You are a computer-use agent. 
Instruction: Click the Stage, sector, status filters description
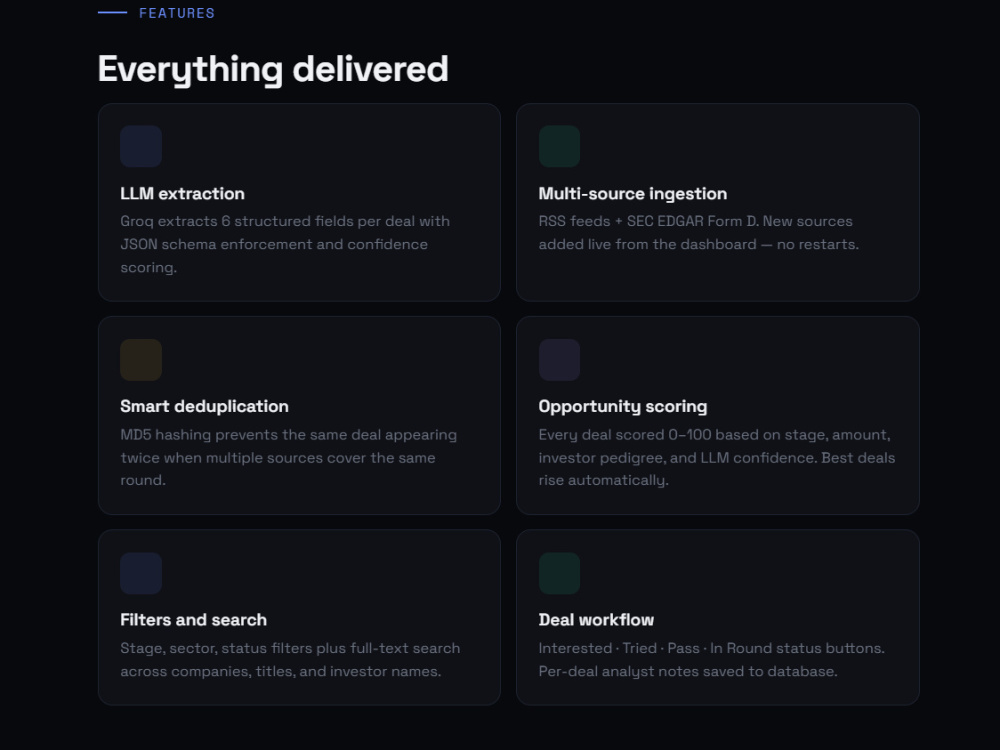click(x=290, y=659)
